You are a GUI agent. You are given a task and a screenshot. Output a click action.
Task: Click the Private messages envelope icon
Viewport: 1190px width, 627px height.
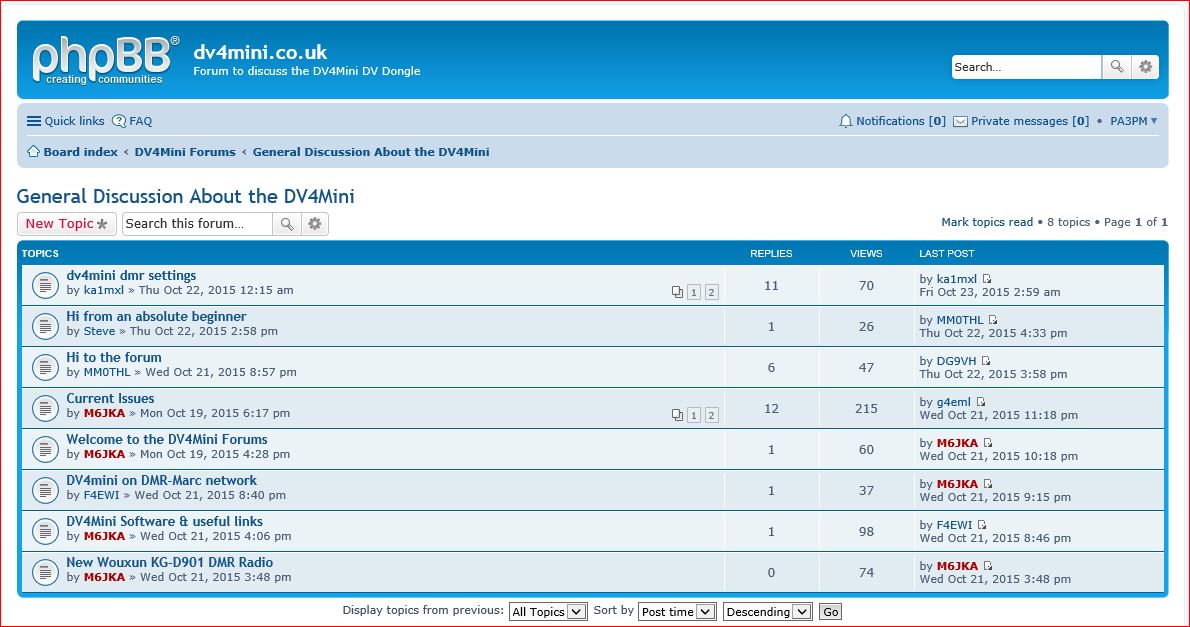coord(960,121)
